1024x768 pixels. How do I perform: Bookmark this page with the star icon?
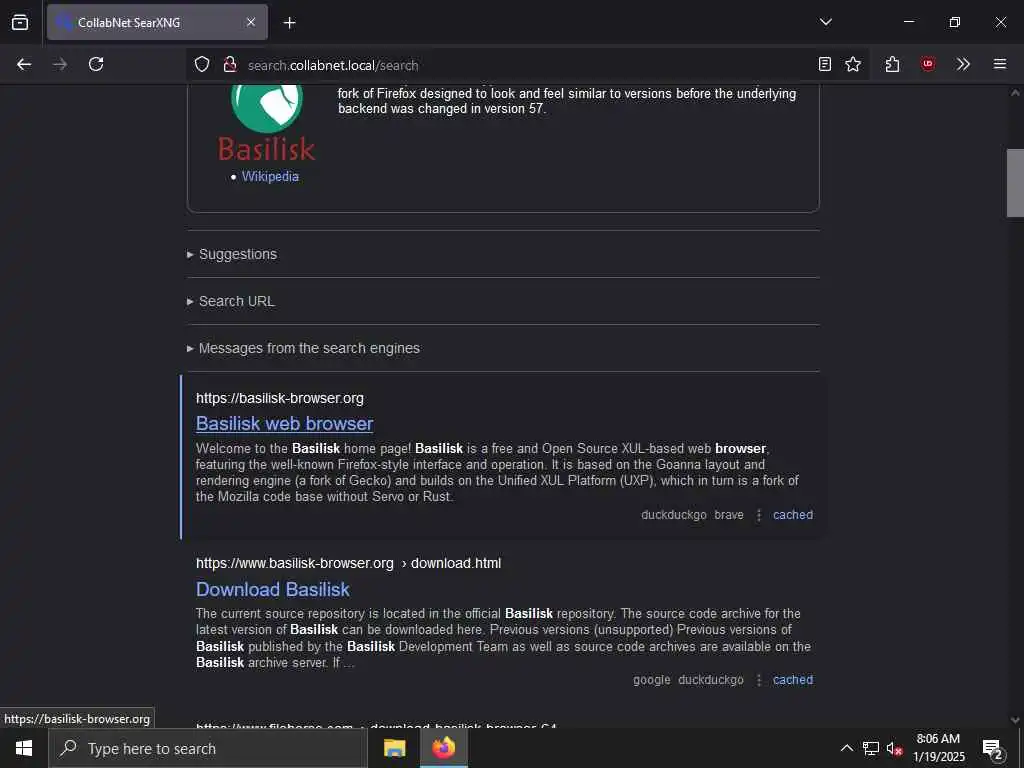(853, 64)
